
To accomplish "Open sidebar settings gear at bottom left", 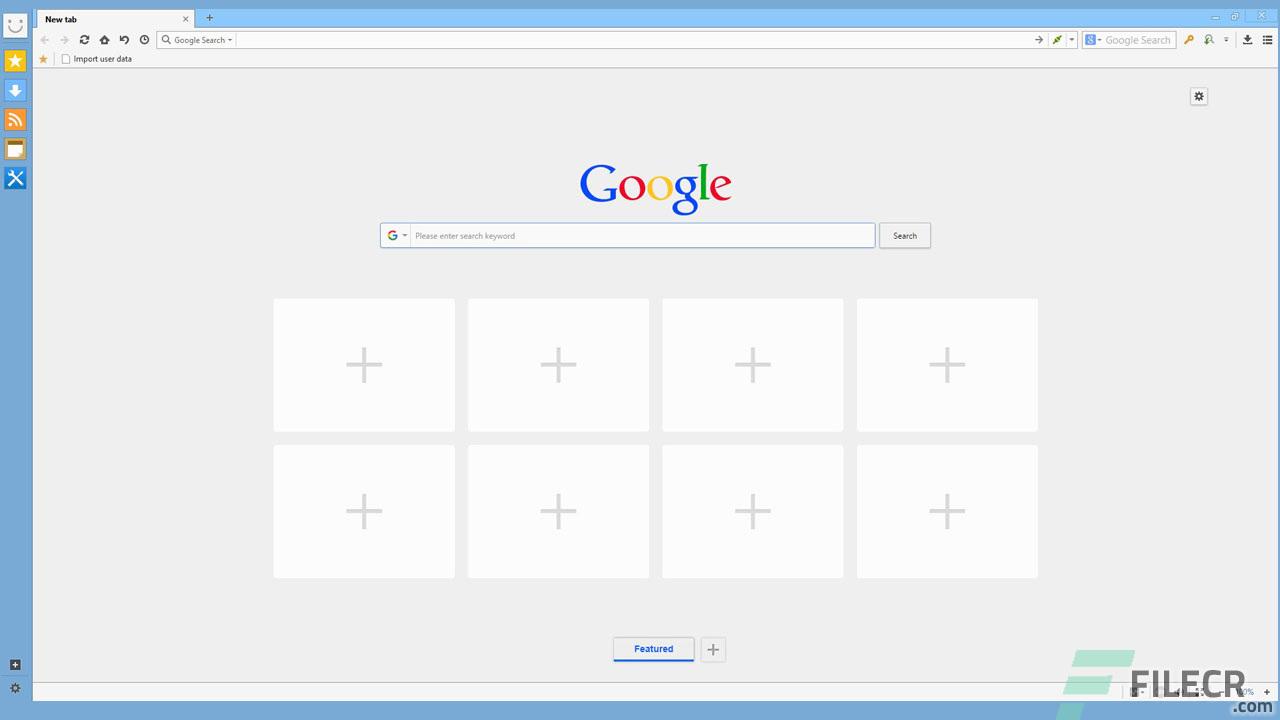I will [x=15, y=688].
